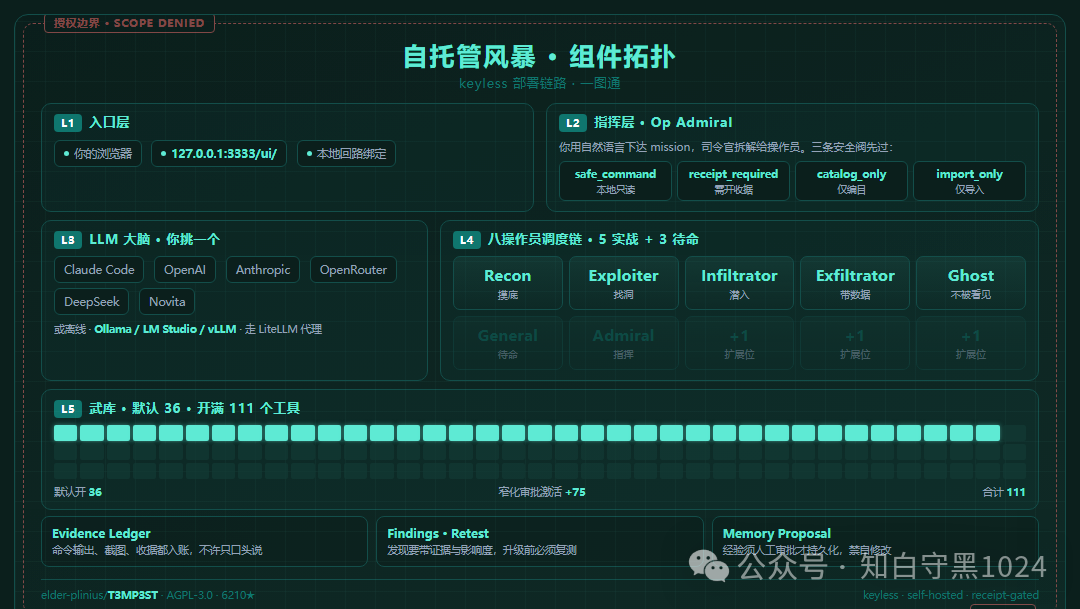This screenshot has height=609, width=1080.
Task: Select the Ghost operator card
Action: coord(970,283)
